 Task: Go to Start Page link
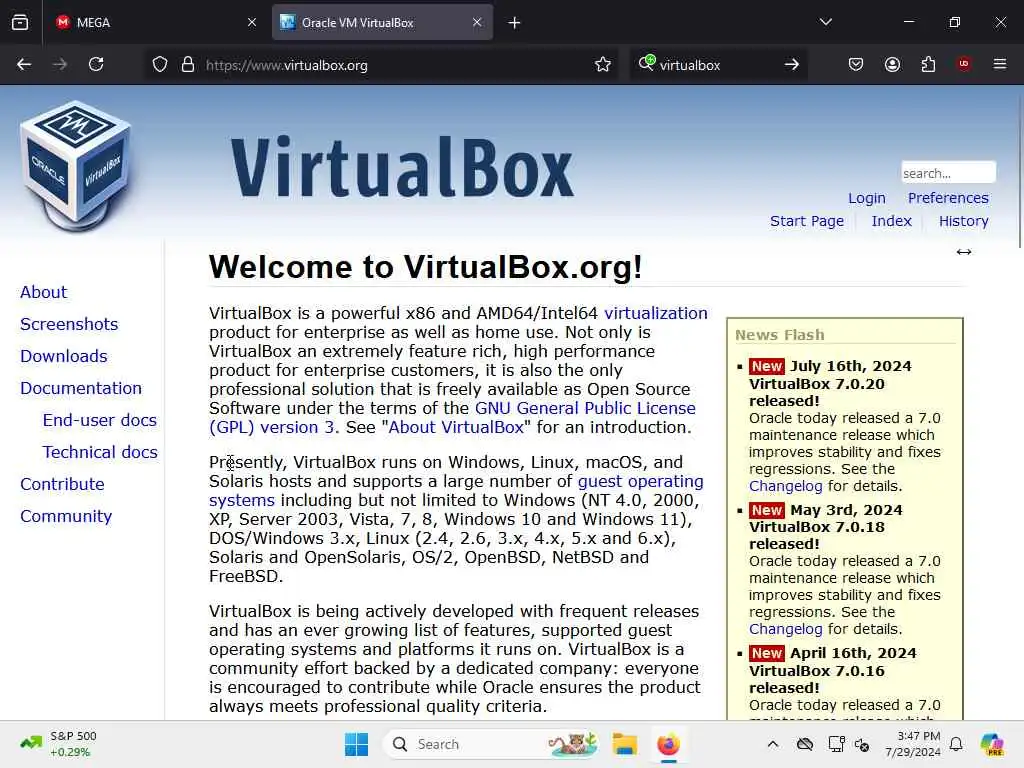click(x=807, y=221)
